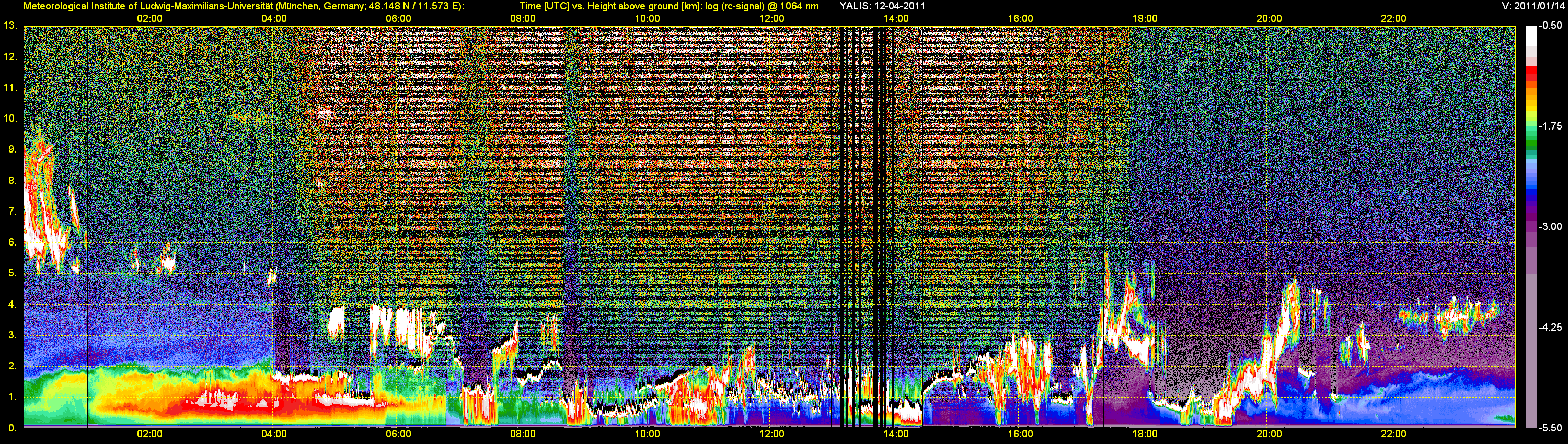Click the 10. km height axis label
1568x444 pixels.
[x=10, y=119]
